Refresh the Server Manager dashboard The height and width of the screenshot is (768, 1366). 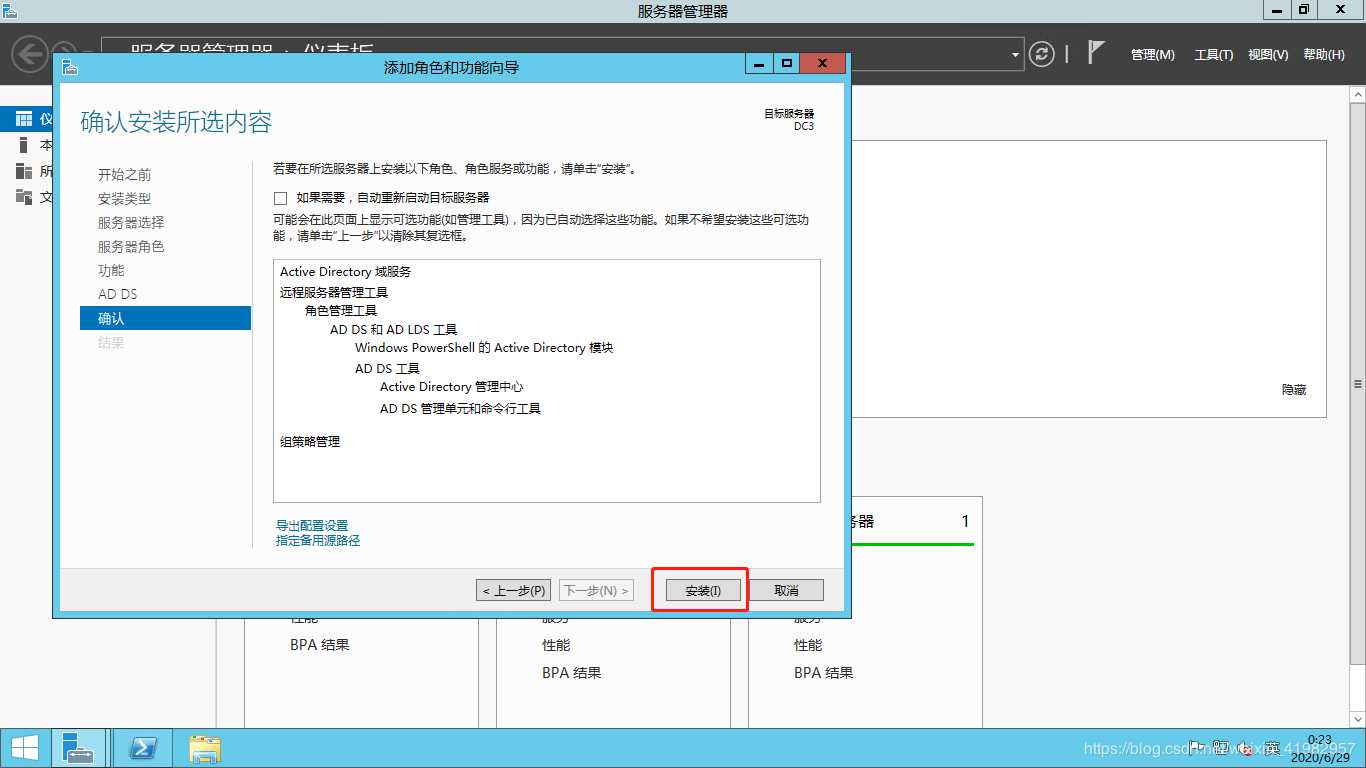(1042, 54)
